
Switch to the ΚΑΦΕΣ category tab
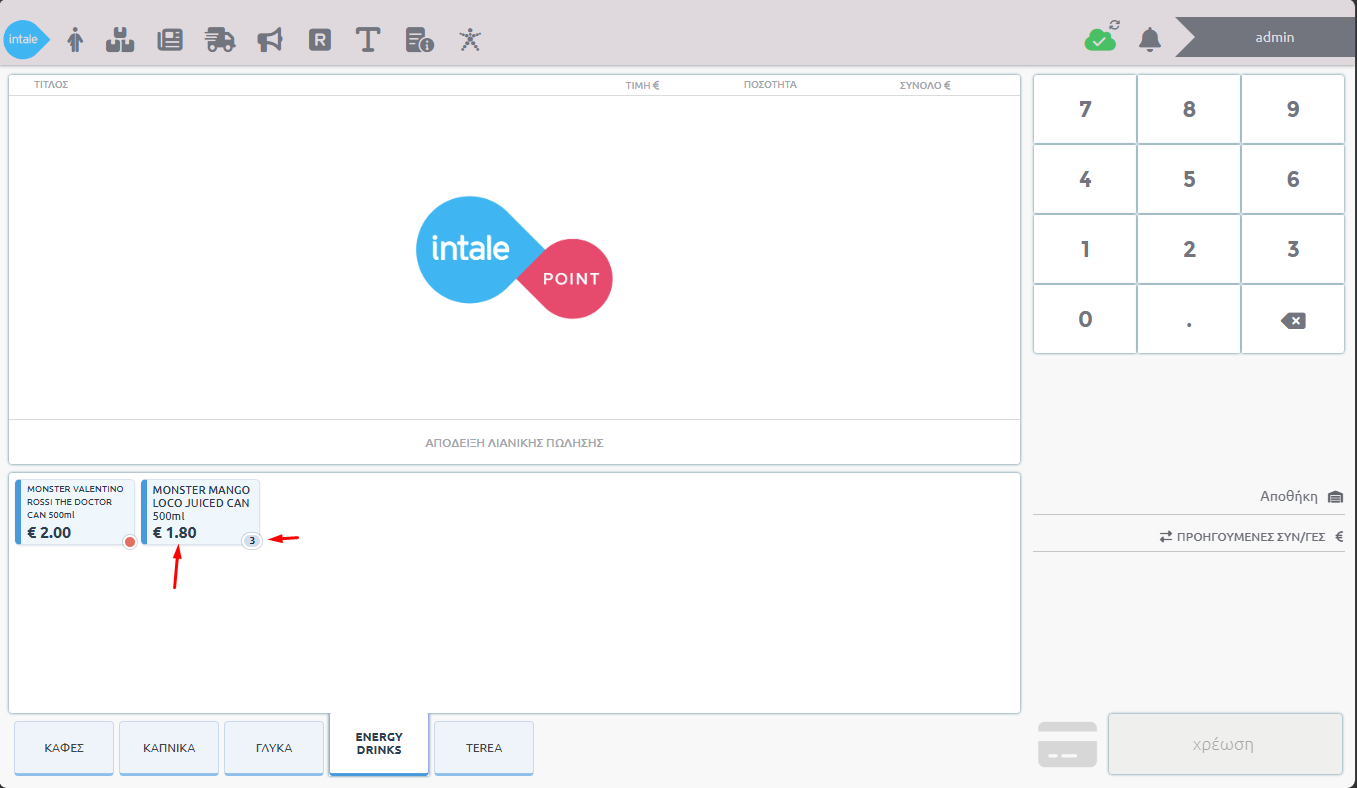pos(64,747)
